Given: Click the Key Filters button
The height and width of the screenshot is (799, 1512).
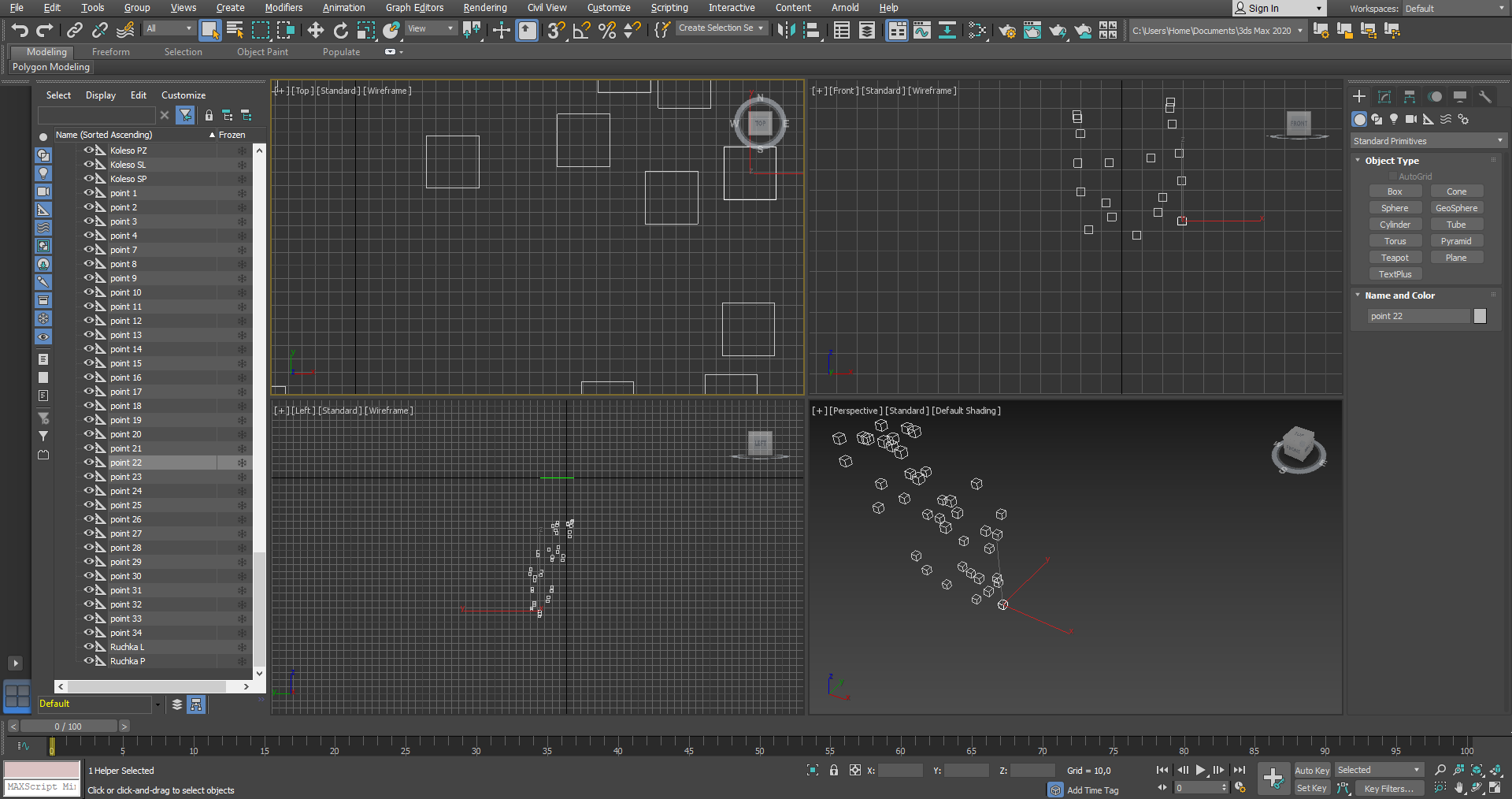Looking at the screenshot, I should click(x=1388, y=788).
